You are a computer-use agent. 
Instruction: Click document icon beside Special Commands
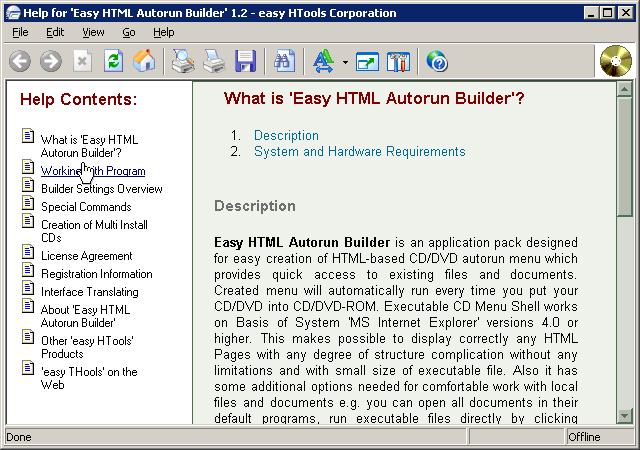pyautogui.click(x=28, y=202)
